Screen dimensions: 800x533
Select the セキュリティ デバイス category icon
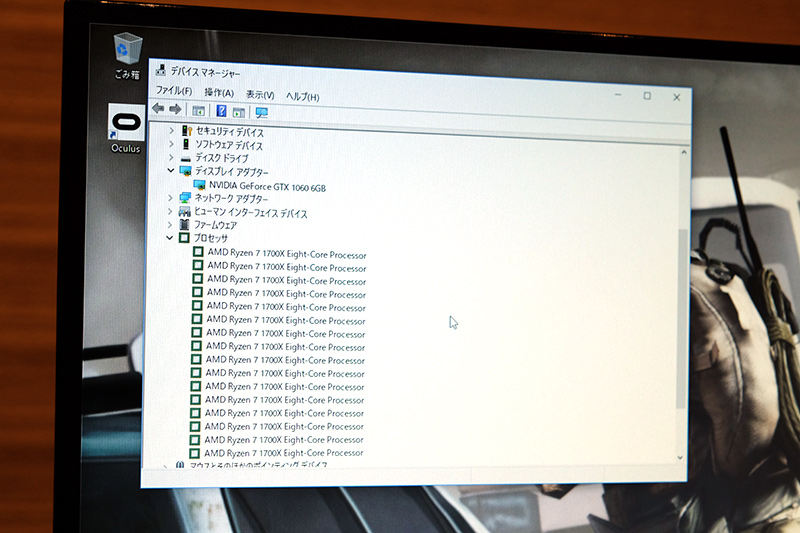[187, 131]
